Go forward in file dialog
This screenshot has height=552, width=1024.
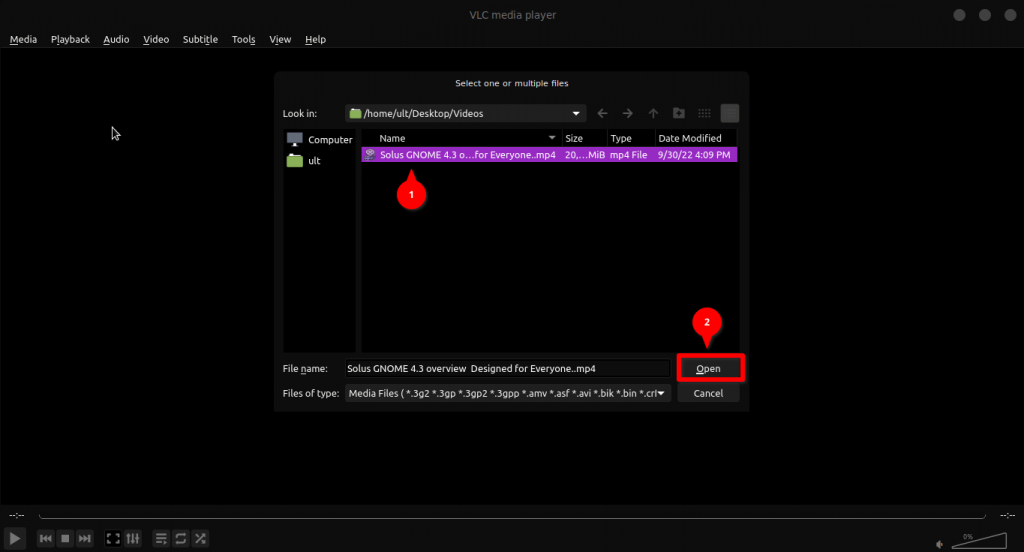[x=628, y=113]
